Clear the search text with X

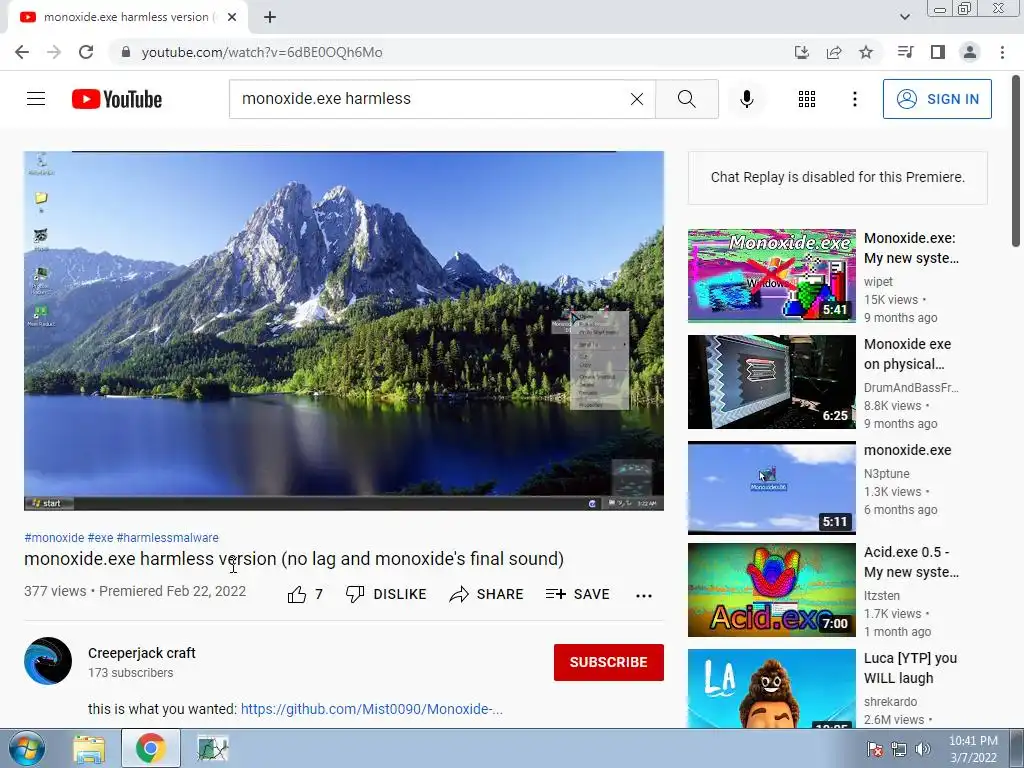[637, 99]
